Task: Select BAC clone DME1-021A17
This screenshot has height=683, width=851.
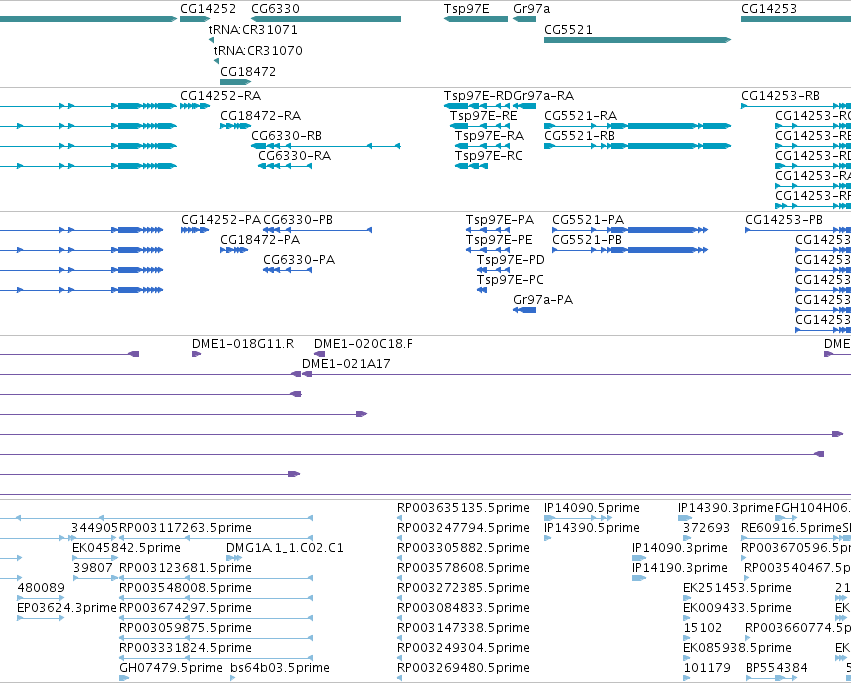Action: [x=346, y=364]
